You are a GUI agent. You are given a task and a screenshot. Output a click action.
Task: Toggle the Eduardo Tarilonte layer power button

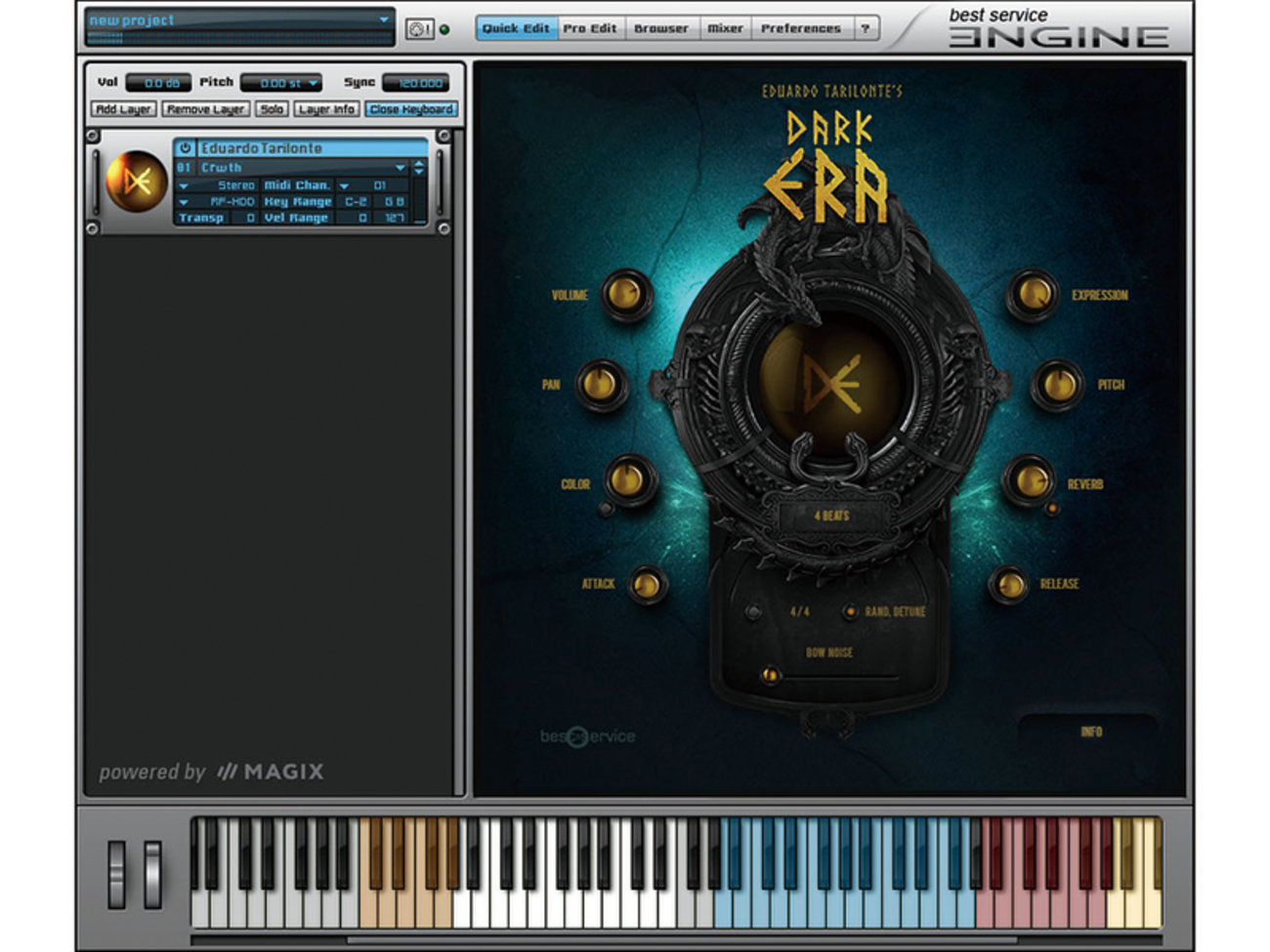pyautogui.click(x=185, y=148)
